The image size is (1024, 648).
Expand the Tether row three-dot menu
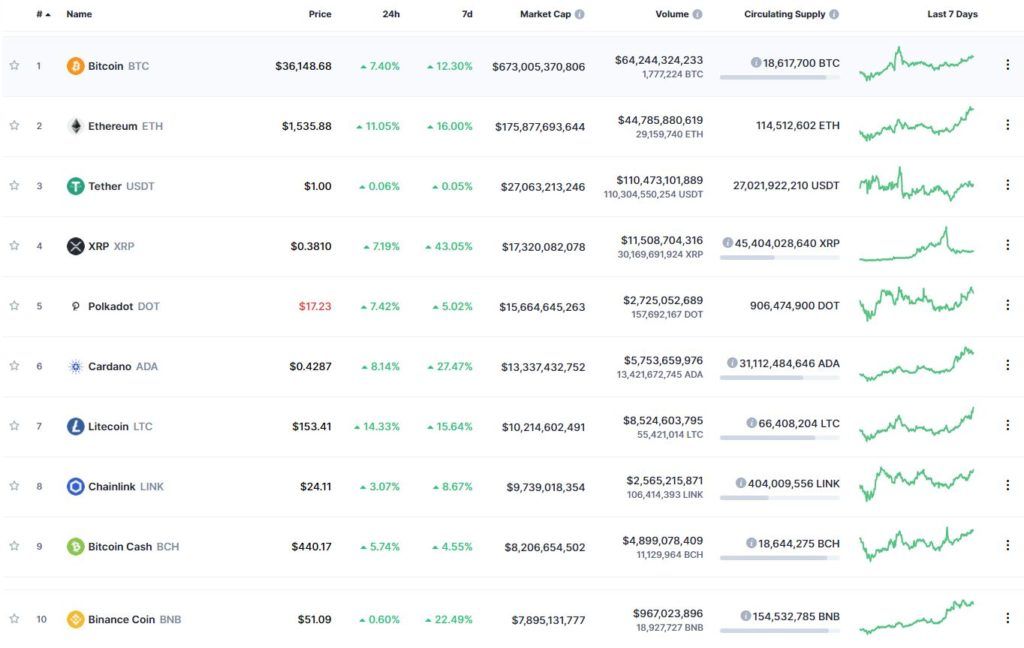click(x=1008, y=185)
